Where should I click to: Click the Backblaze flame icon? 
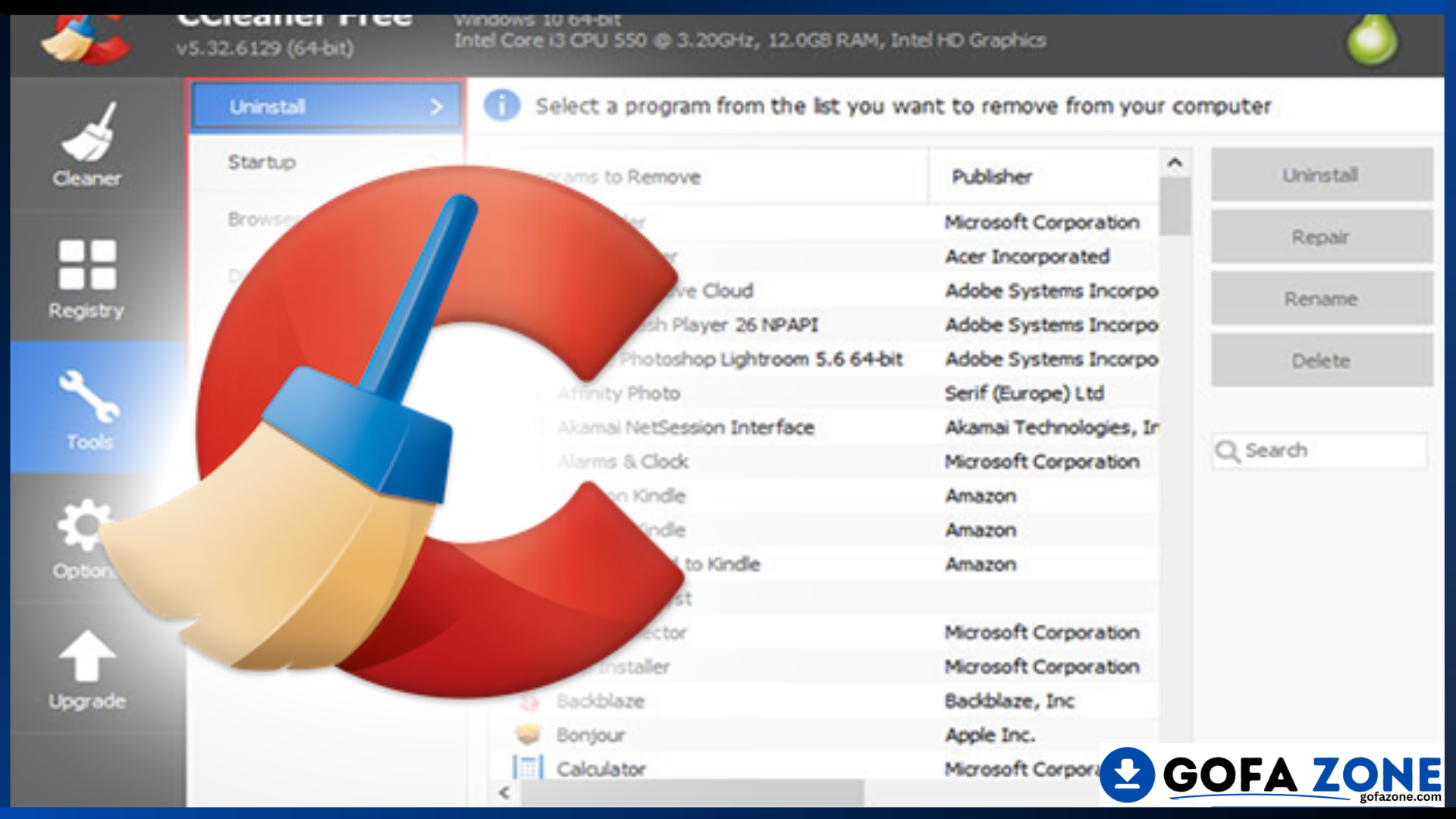[529, 701]
